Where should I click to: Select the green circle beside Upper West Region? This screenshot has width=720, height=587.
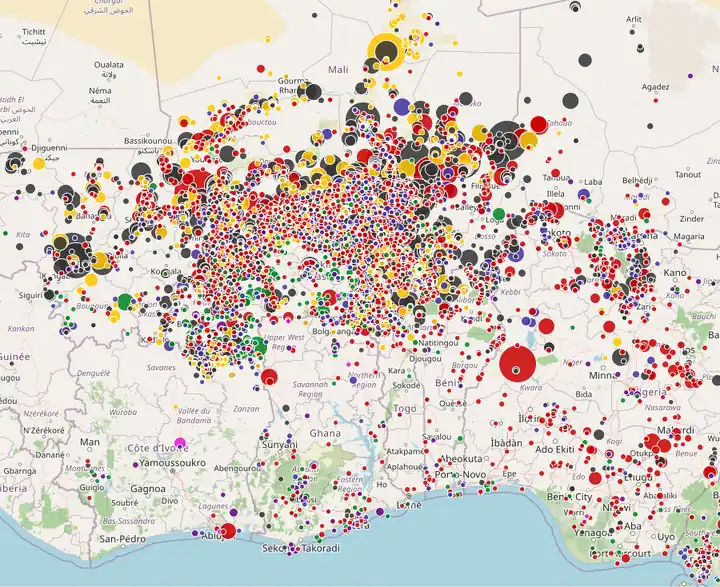(x=258, y=346)
